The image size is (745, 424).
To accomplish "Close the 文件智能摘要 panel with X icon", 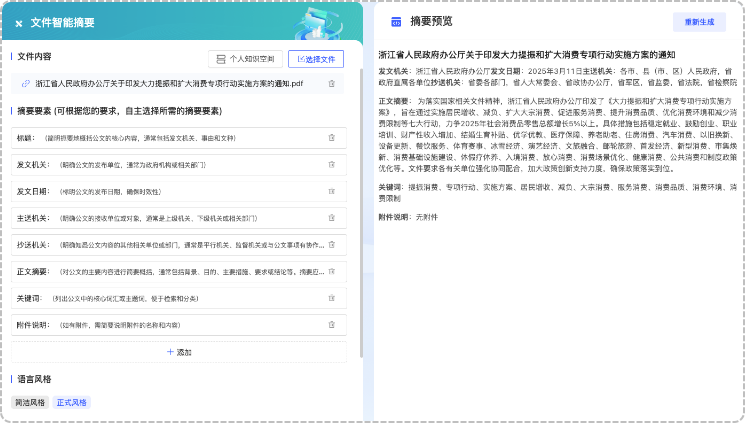I will [18, 23].
